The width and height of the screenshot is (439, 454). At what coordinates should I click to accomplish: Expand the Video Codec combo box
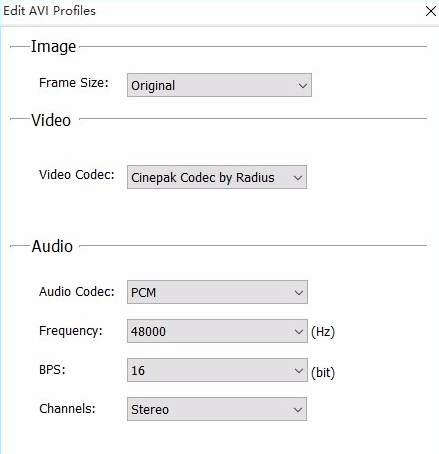coord(217,177)
